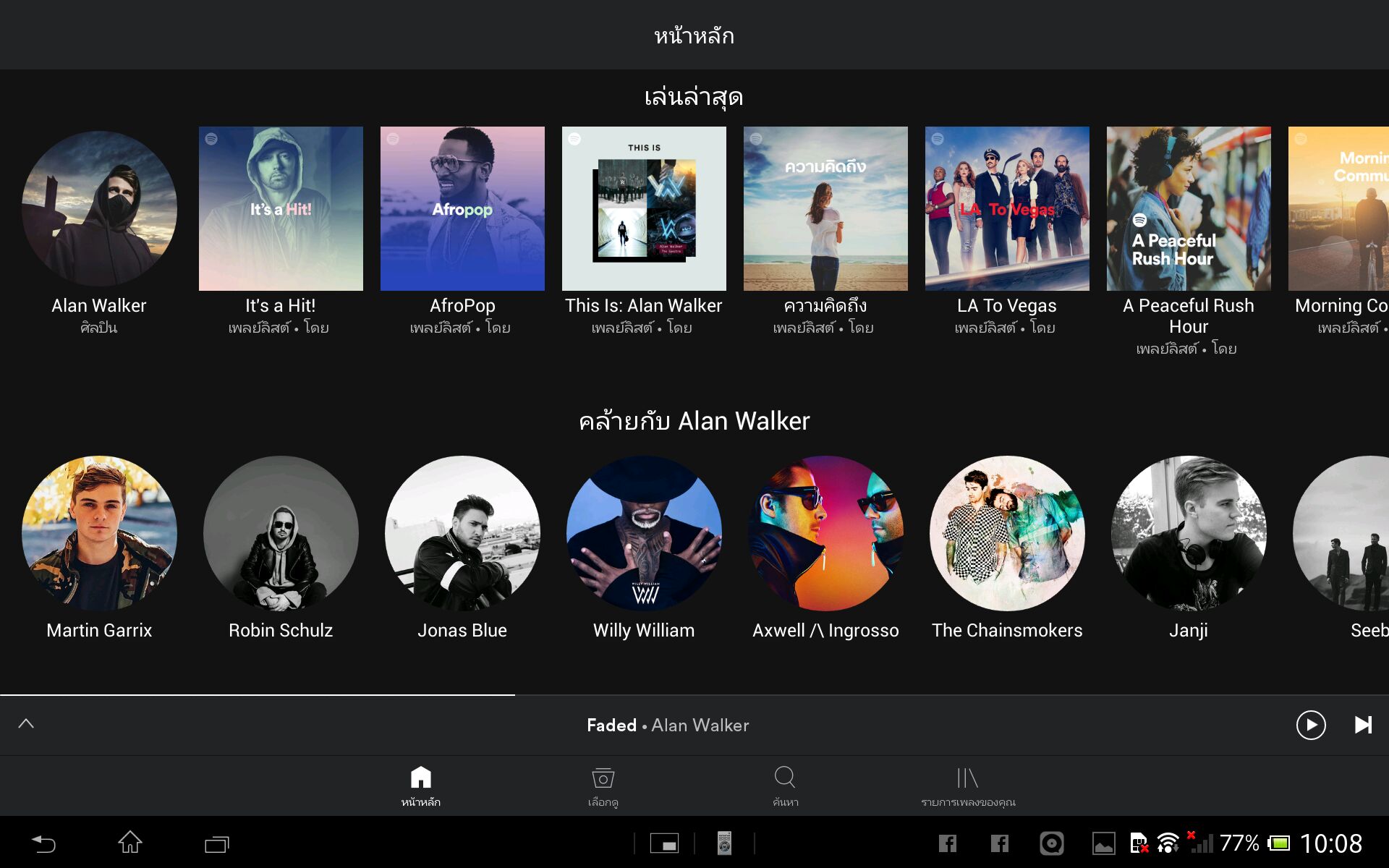Click the Robin Schulz name label
This screenshot has width=1389, height=868.
click(281, 631)
